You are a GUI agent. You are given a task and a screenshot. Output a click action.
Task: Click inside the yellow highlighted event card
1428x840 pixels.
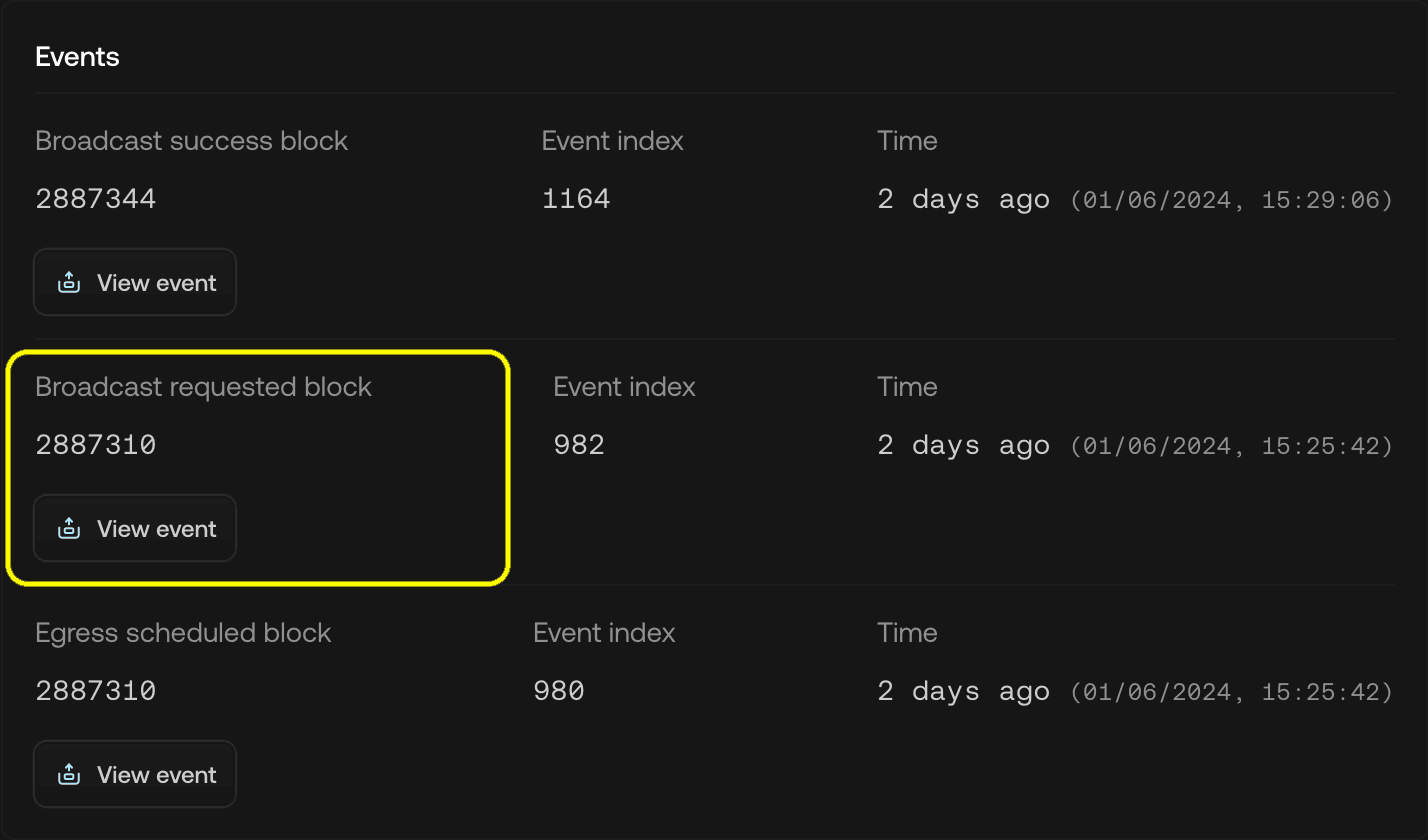tap(258, 466)
